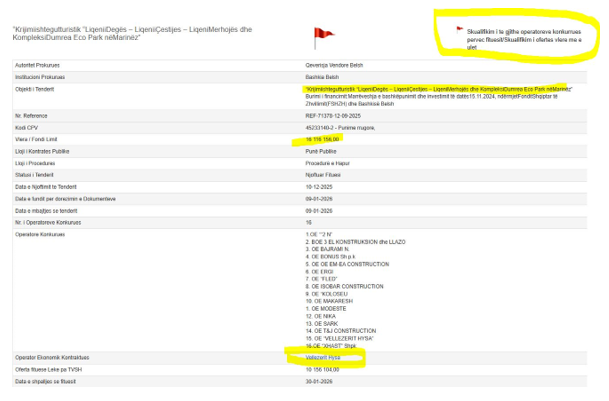
Task: Click the Bashkia Belsh institution value
Action: 324,76
